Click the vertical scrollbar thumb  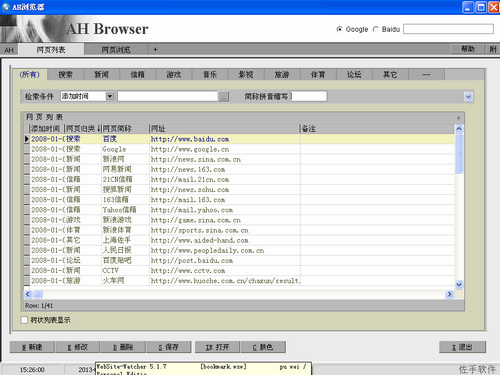[459, 154]
